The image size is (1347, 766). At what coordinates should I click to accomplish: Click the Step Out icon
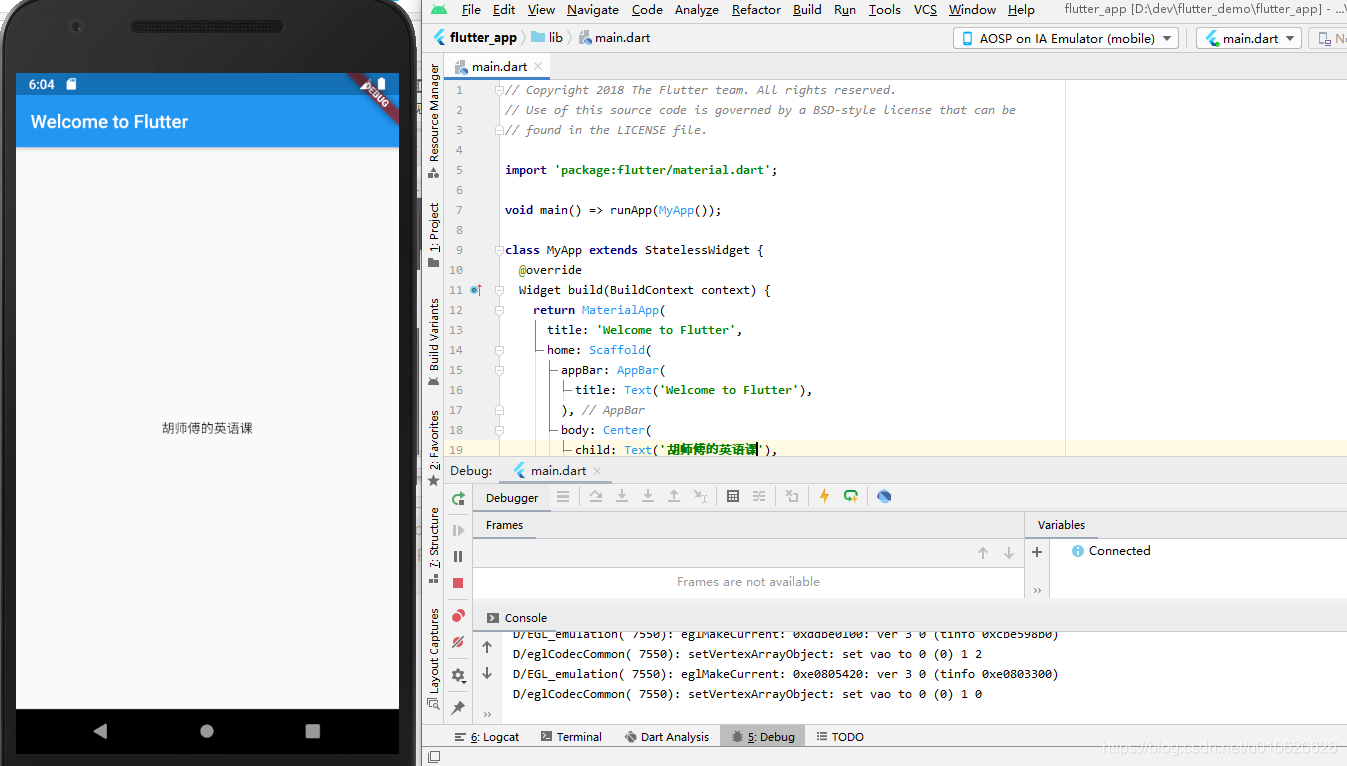[x=674, y=496]
